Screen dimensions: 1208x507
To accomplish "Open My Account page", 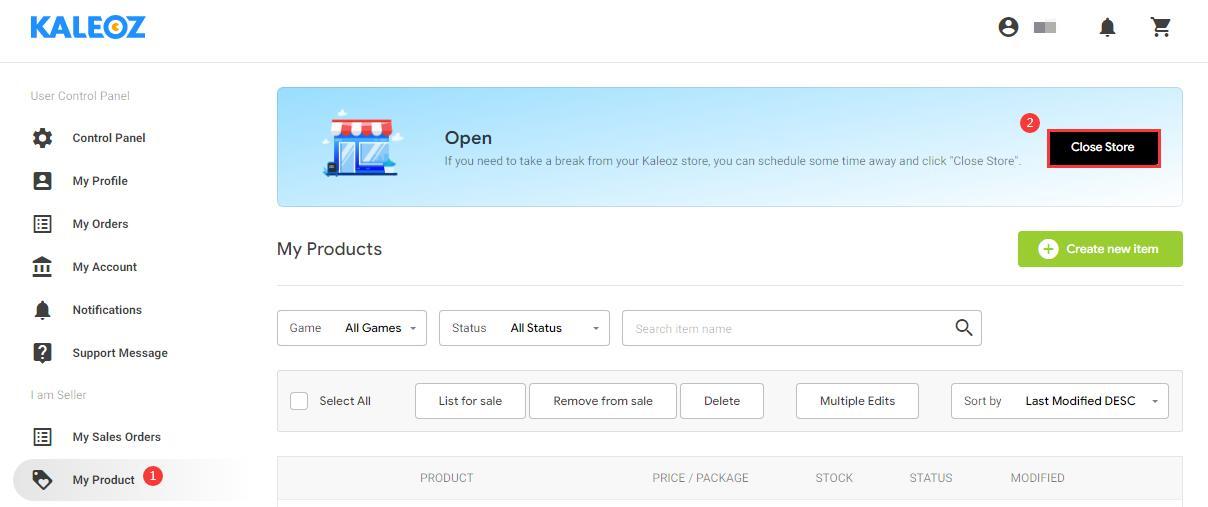I will (x=105, y=267).
